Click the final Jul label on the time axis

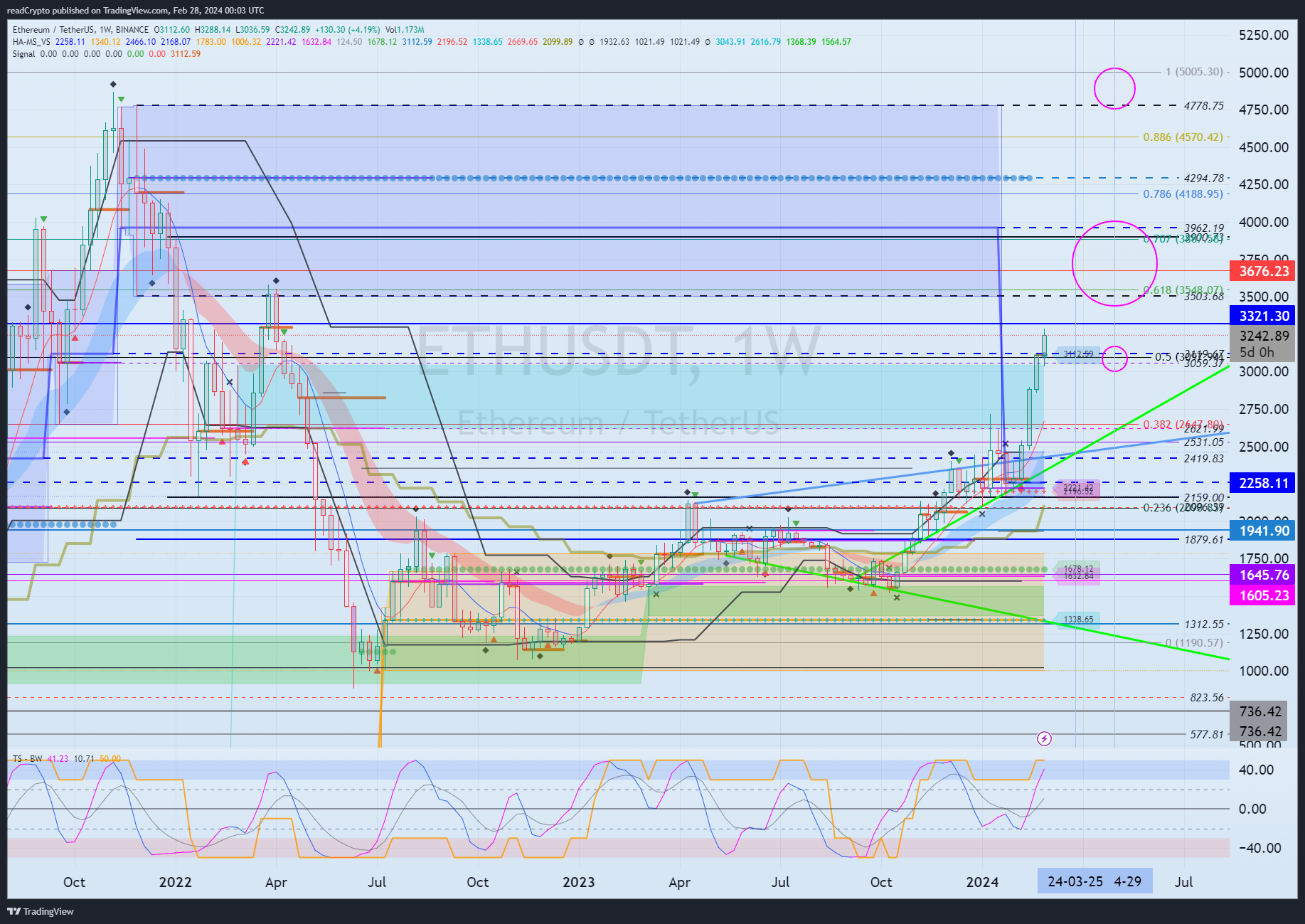pyautogui.click(x=1183, y=882)
